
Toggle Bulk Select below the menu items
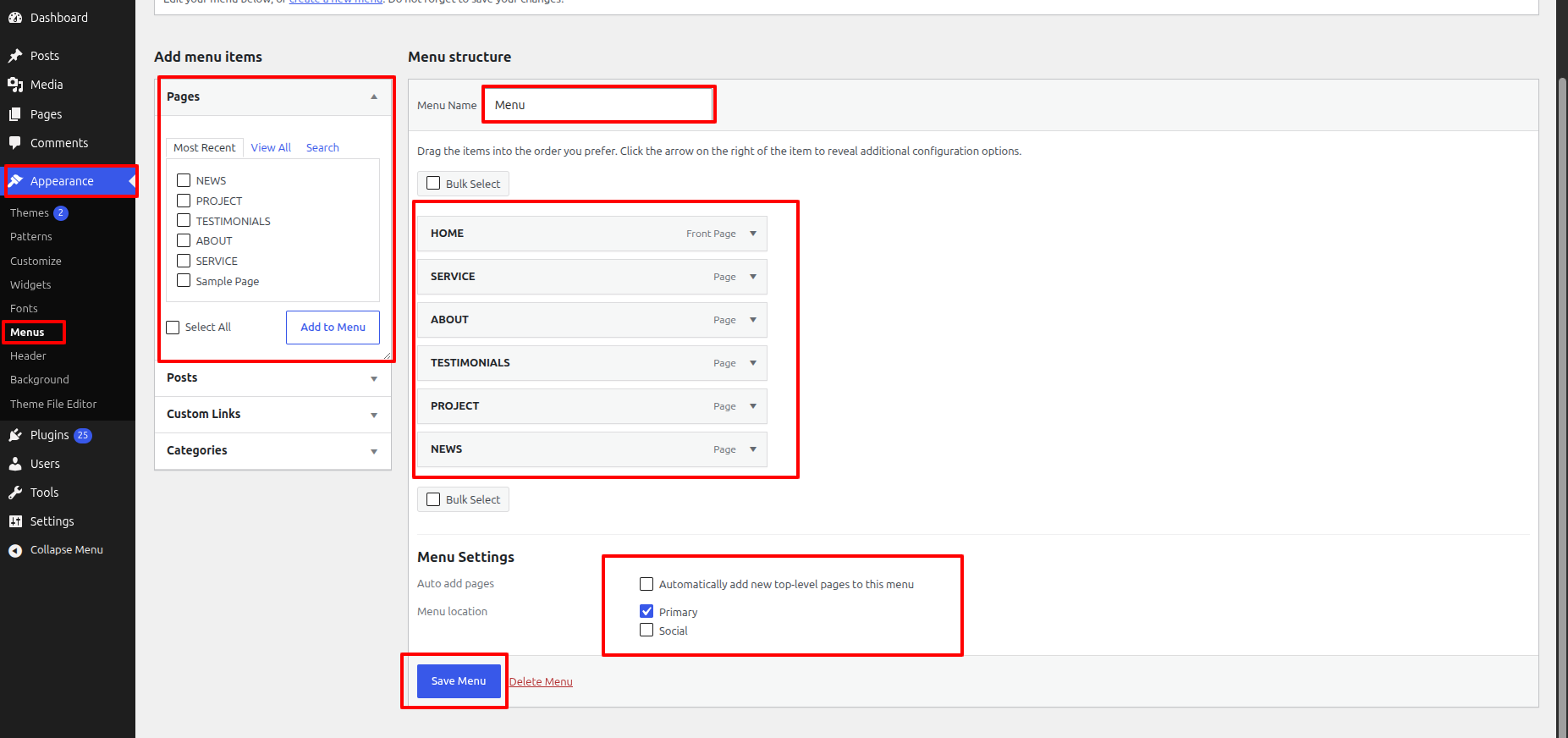coord(433,499)
